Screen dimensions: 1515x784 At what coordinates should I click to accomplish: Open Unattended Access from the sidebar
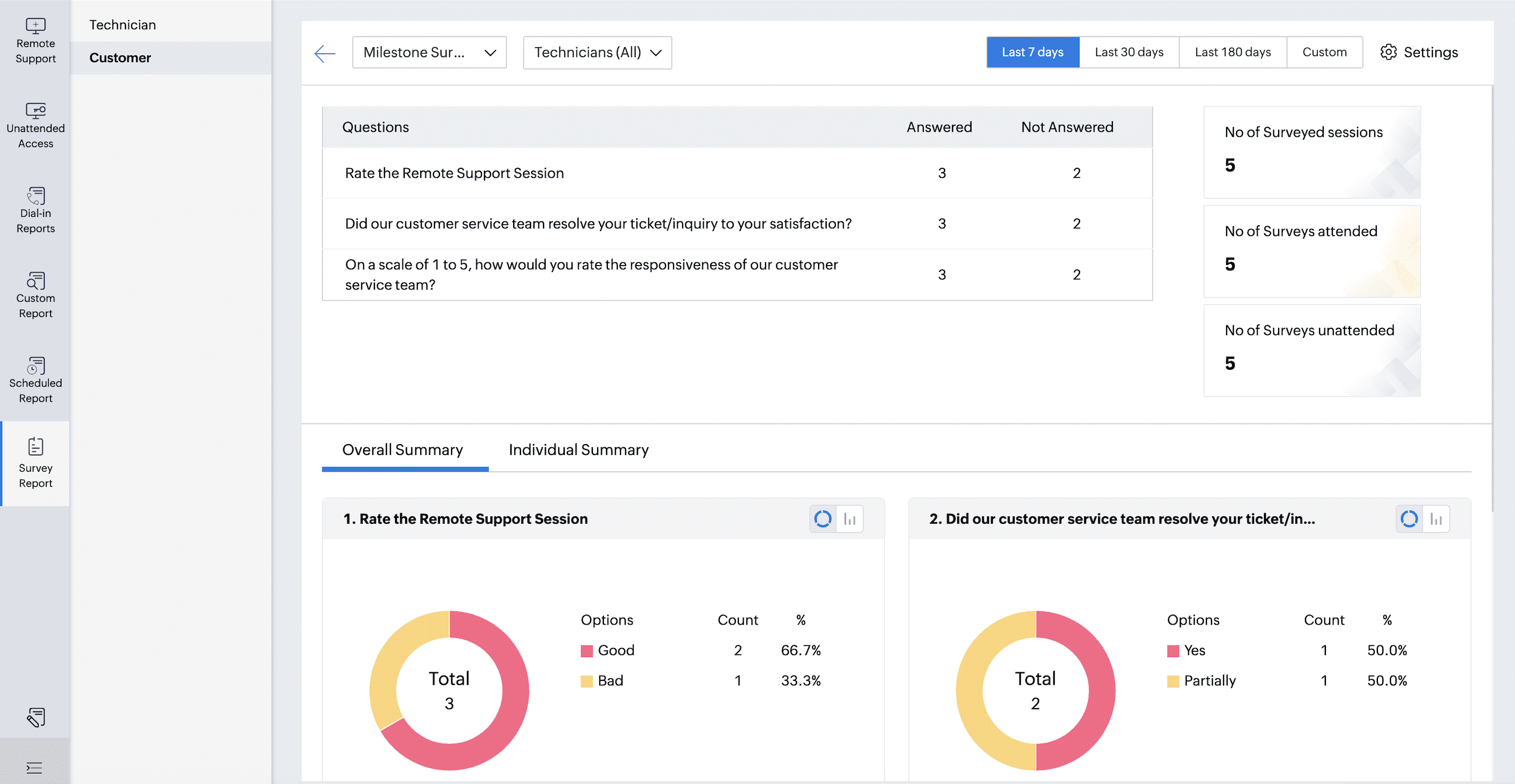point(35,125)
